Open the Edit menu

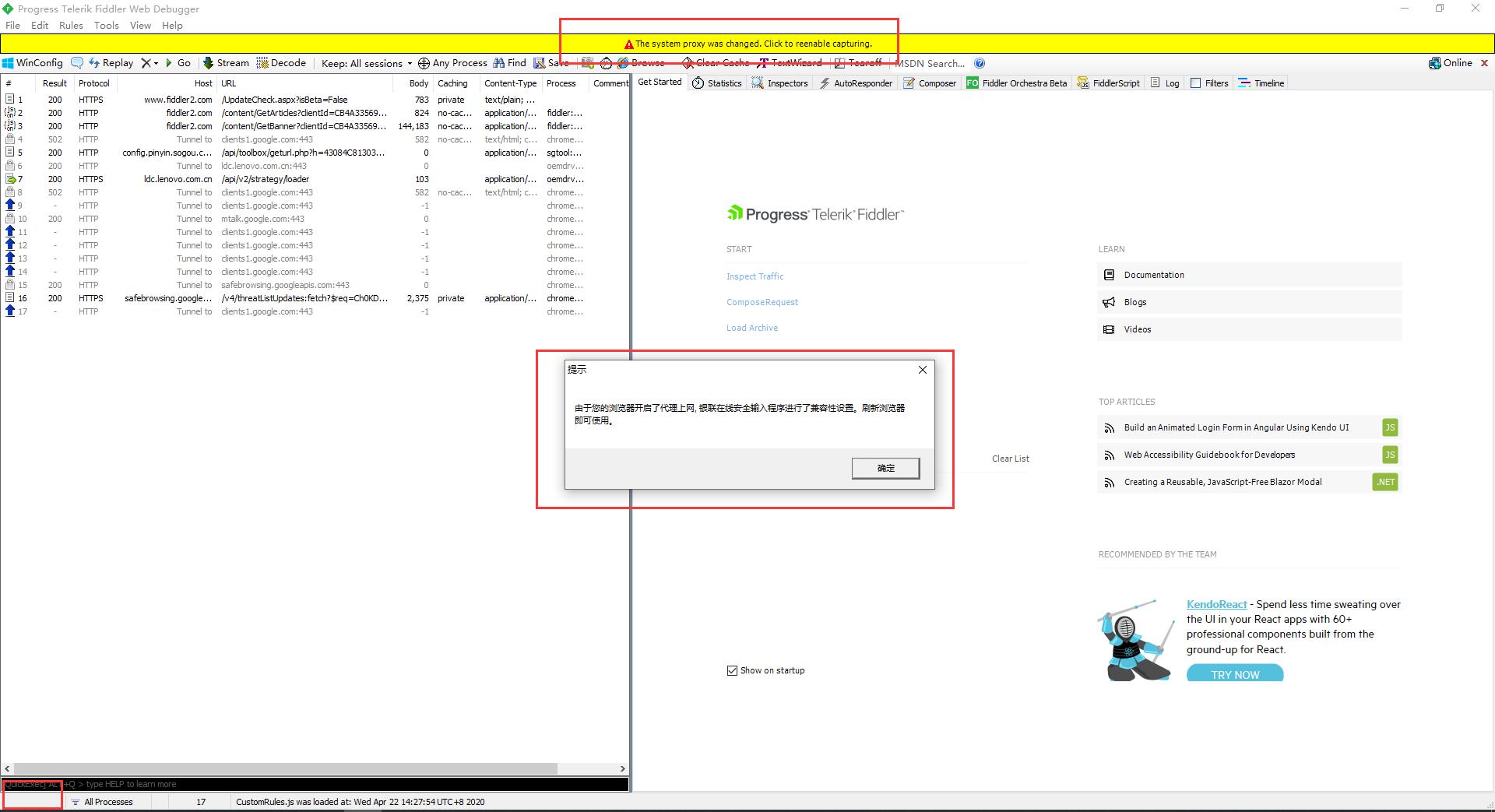click(40, 25)
